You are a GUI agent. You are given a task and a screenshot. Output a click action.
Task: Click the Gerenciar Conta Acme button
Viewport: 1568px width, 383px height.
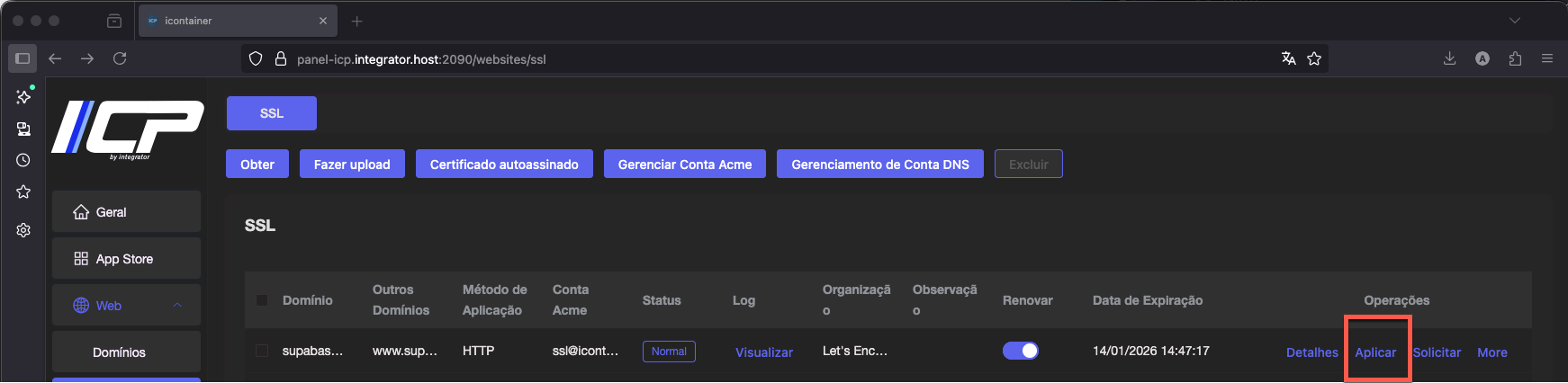(x=685, y=165)
